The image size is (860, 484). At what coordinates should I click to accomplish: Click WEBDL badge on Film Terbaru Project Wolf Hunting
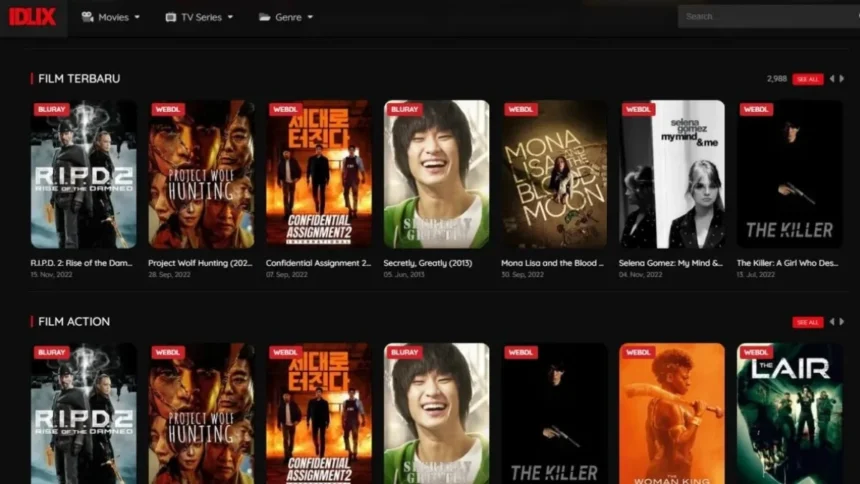click(168, 109)
